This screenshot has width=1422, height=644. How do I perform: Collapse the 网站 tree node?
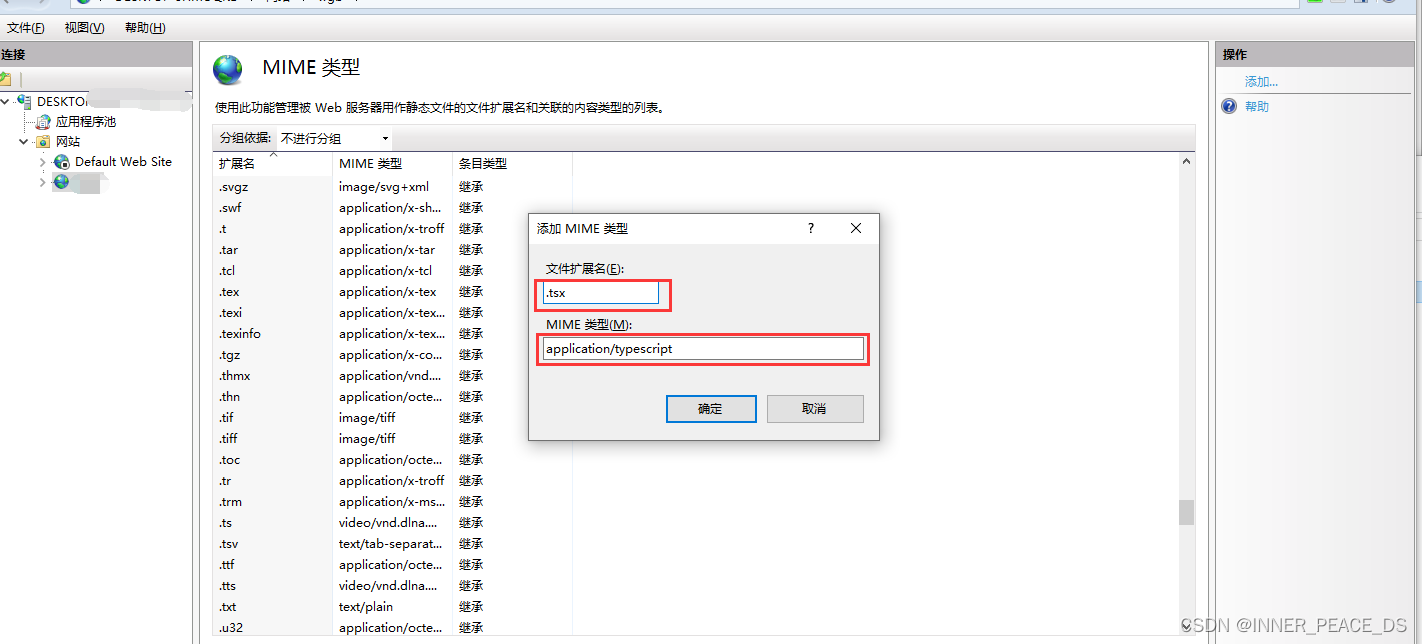pos(24,142)
